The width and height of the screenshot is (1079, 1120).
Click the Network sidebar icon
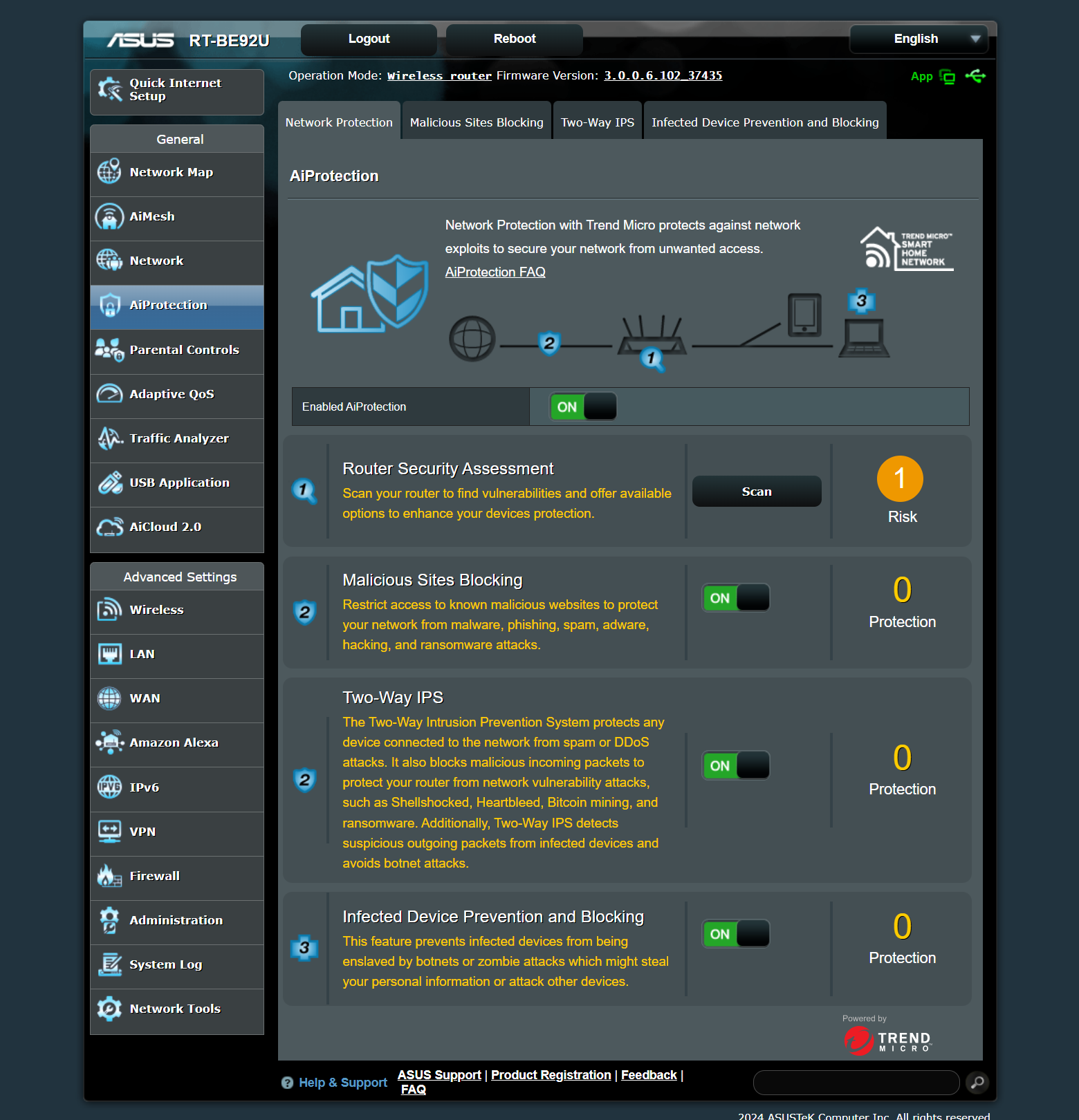click(109, 260)
